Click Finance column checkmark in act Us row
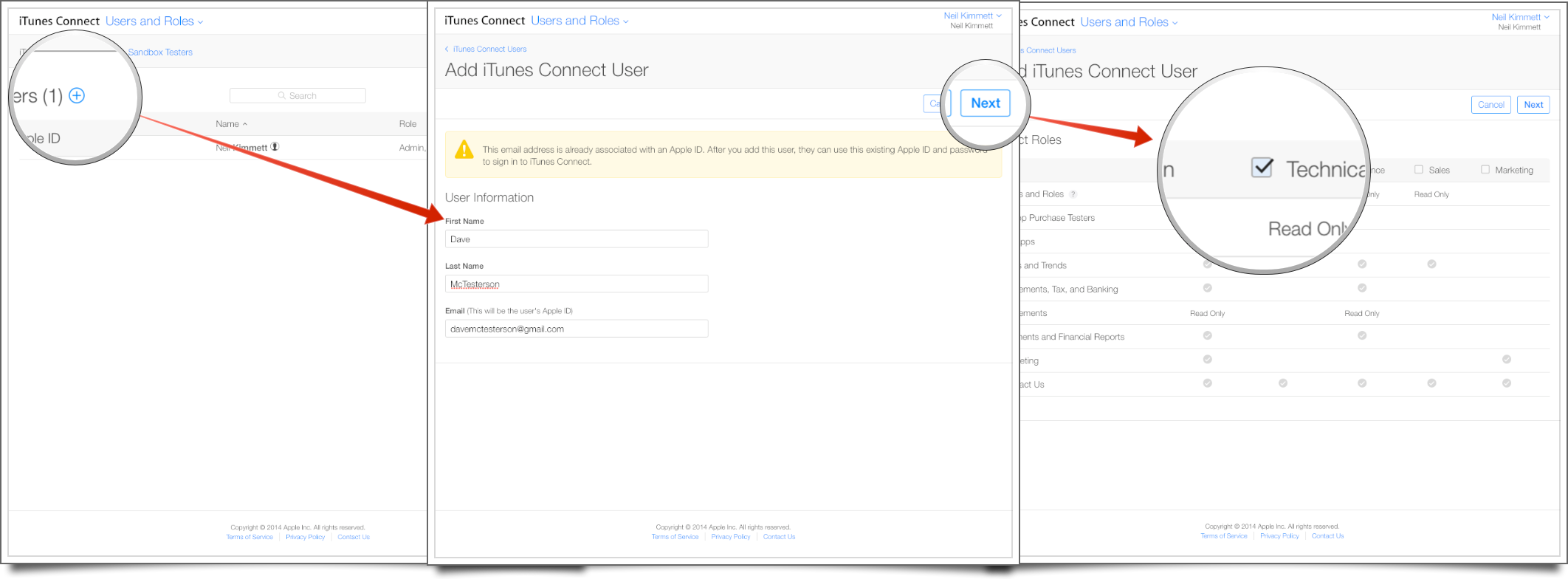The image size is (1568, 579). tap(1362, 383)
